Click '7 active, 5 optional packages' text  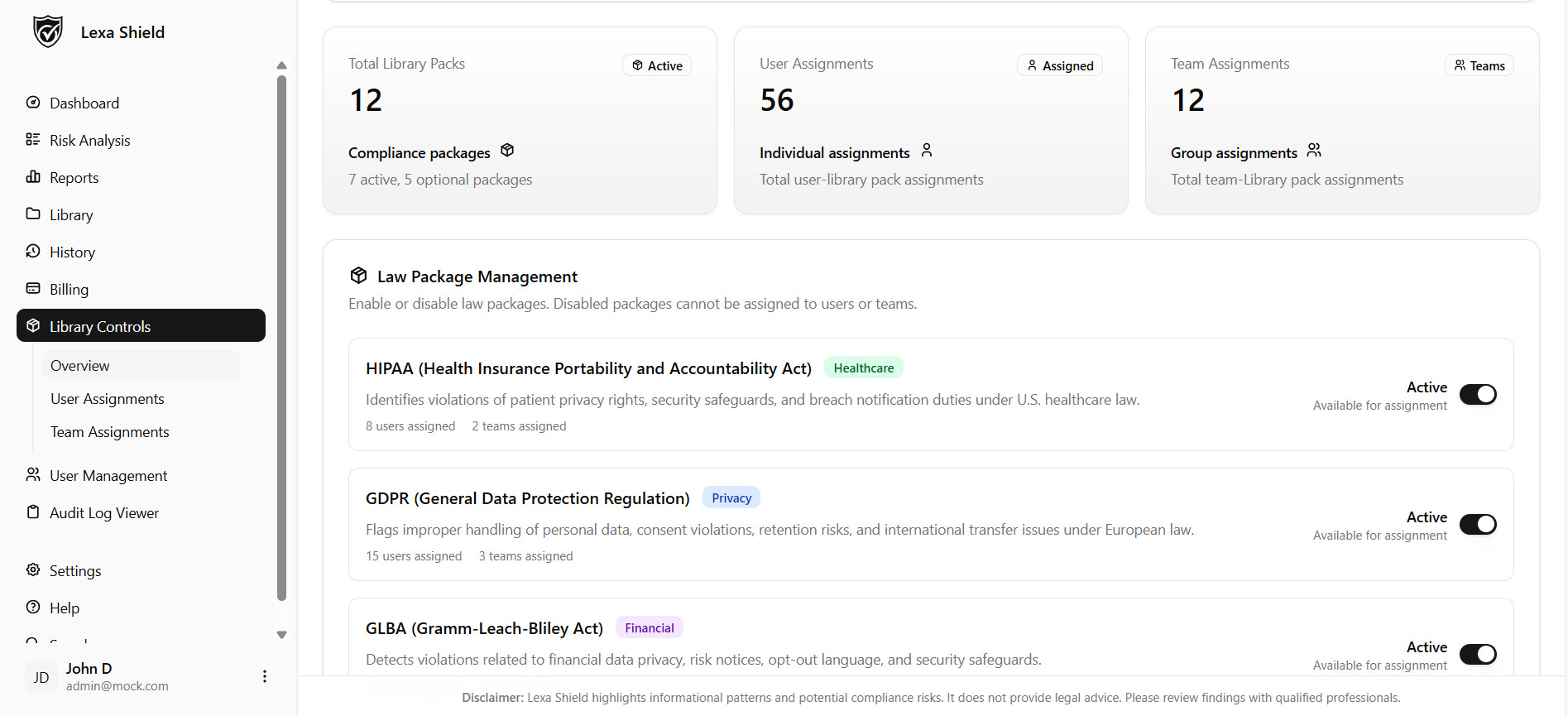pyautogui.click(x=440, y=180)
